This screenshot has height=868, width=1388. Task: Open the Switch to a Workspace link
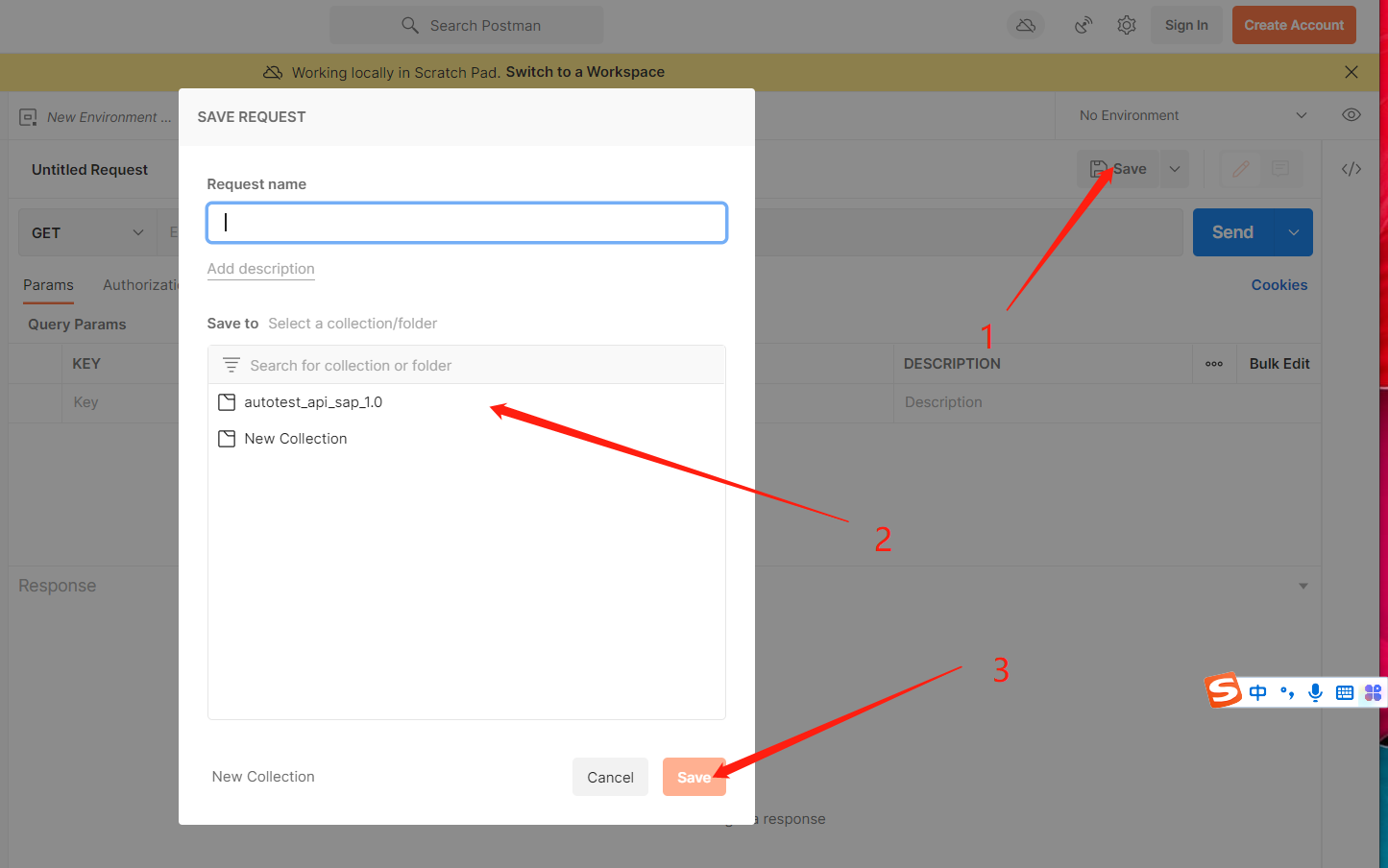pos(585,72)
